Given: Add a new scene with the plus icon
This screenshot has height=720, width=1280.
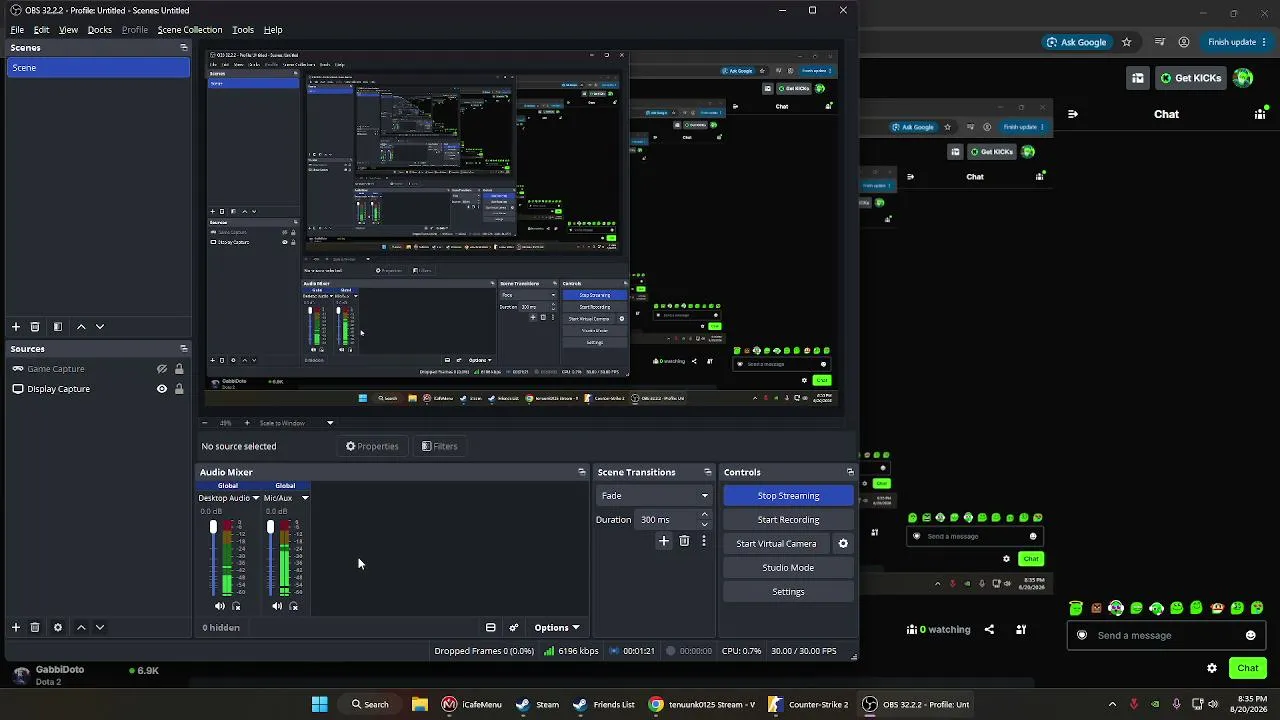Looking at the screenshot, I should pyautogui.click(x=16, y=327).
